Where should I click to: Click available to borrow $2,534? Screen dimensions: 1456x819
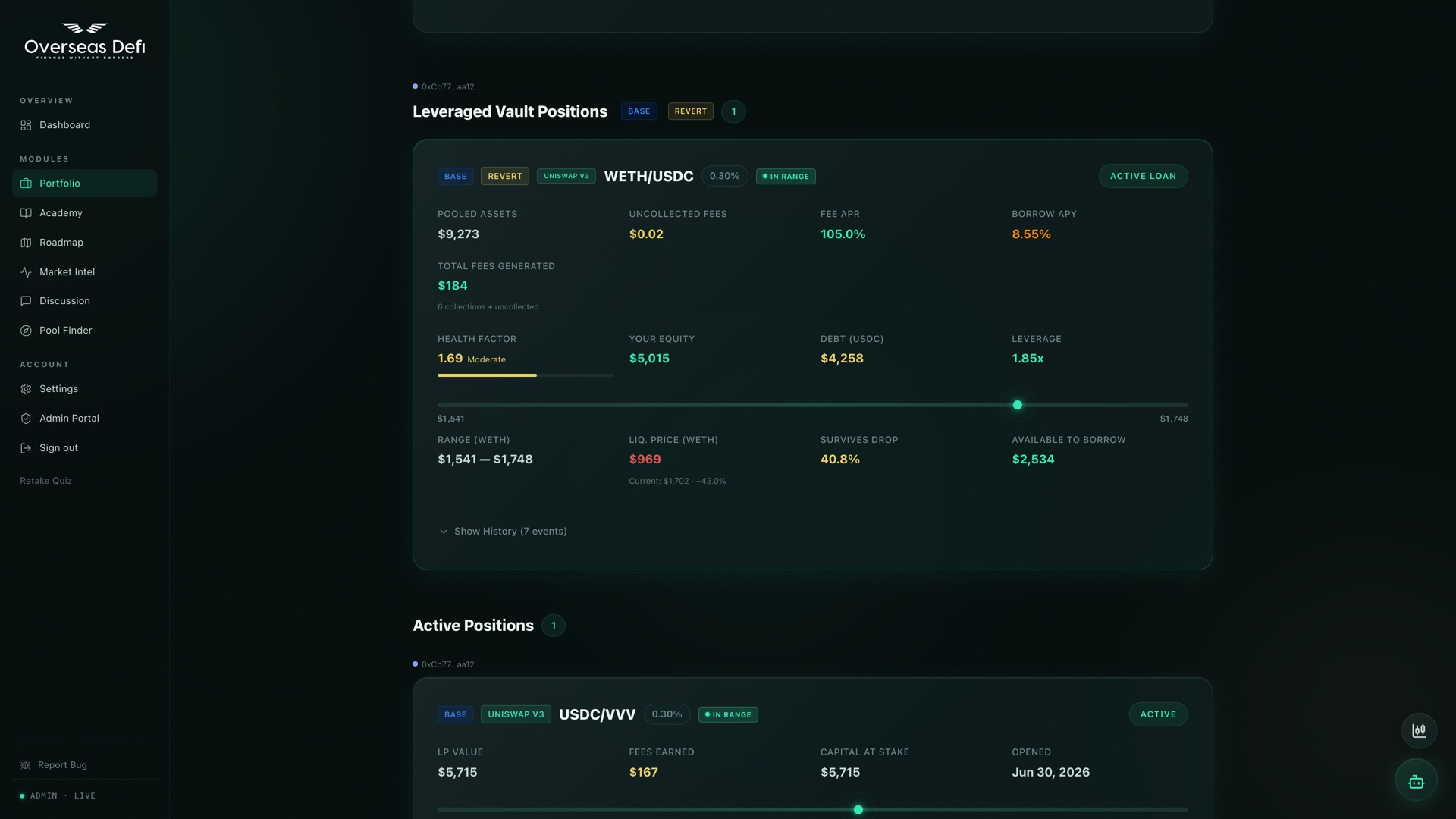tap(1033, 460)
